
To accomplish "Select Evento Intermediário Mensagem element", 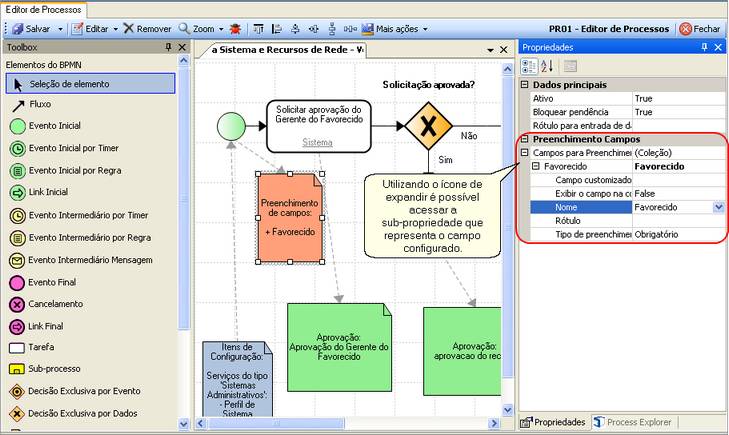I will tap(81, 260).
